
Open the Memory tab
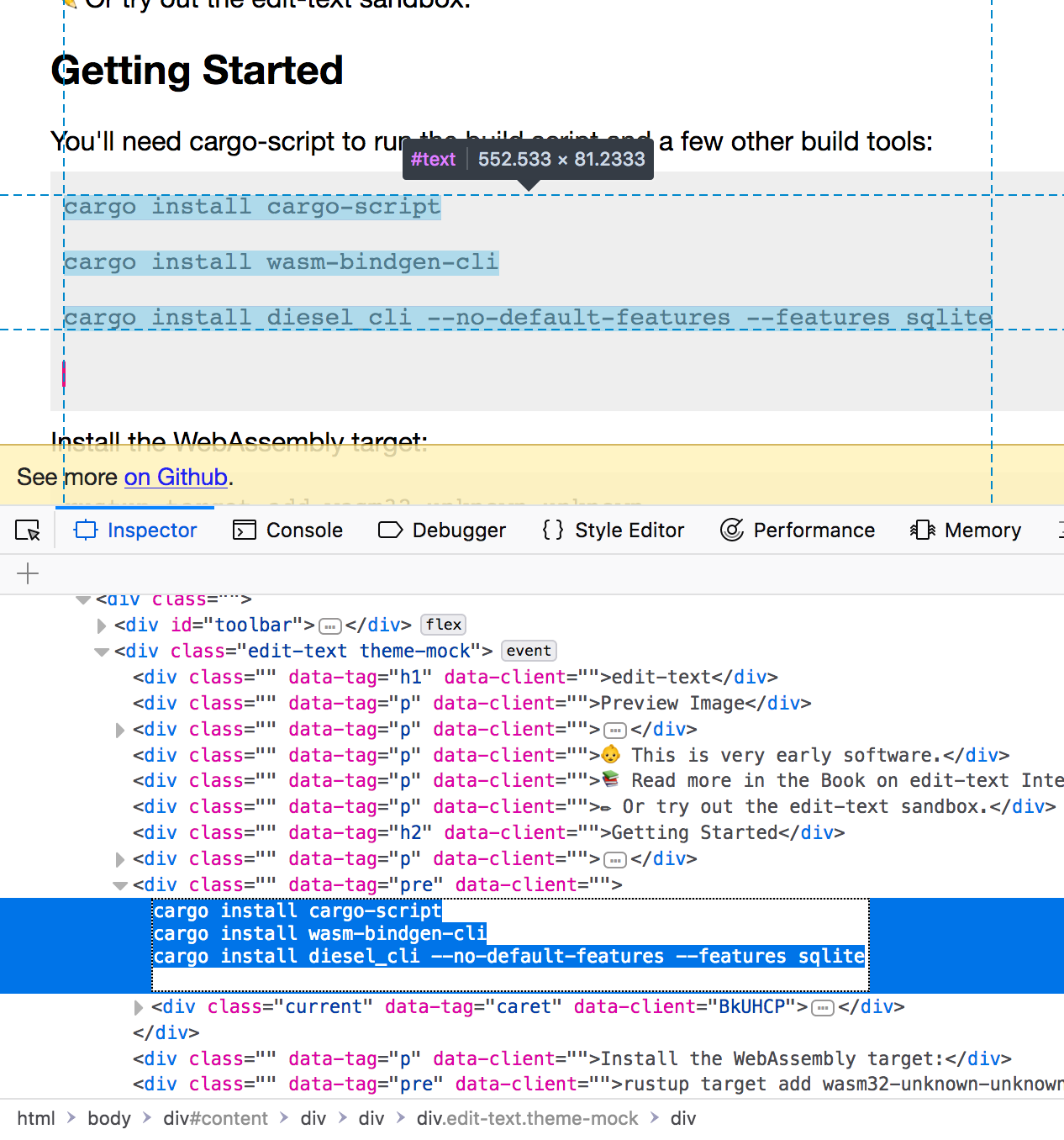[966, 530]
